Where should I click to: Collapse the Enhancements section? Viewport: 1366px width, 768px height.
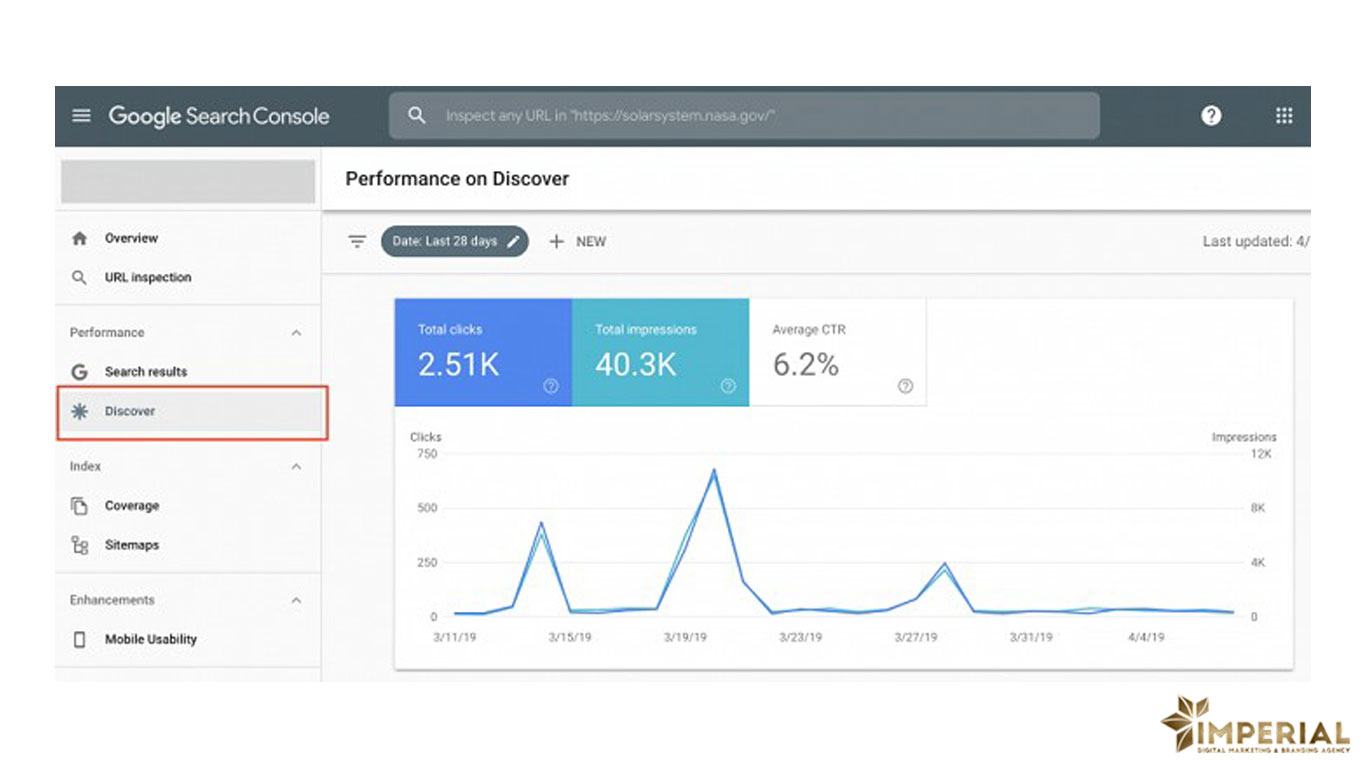296,601
